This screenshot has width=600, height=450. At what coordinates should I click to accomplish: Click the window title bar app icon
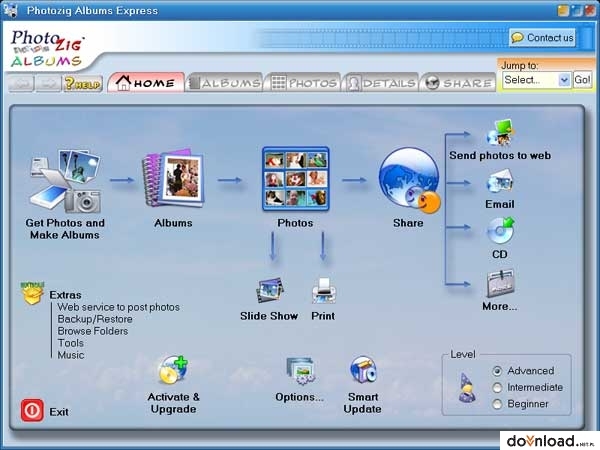click(x=11, y=10)
